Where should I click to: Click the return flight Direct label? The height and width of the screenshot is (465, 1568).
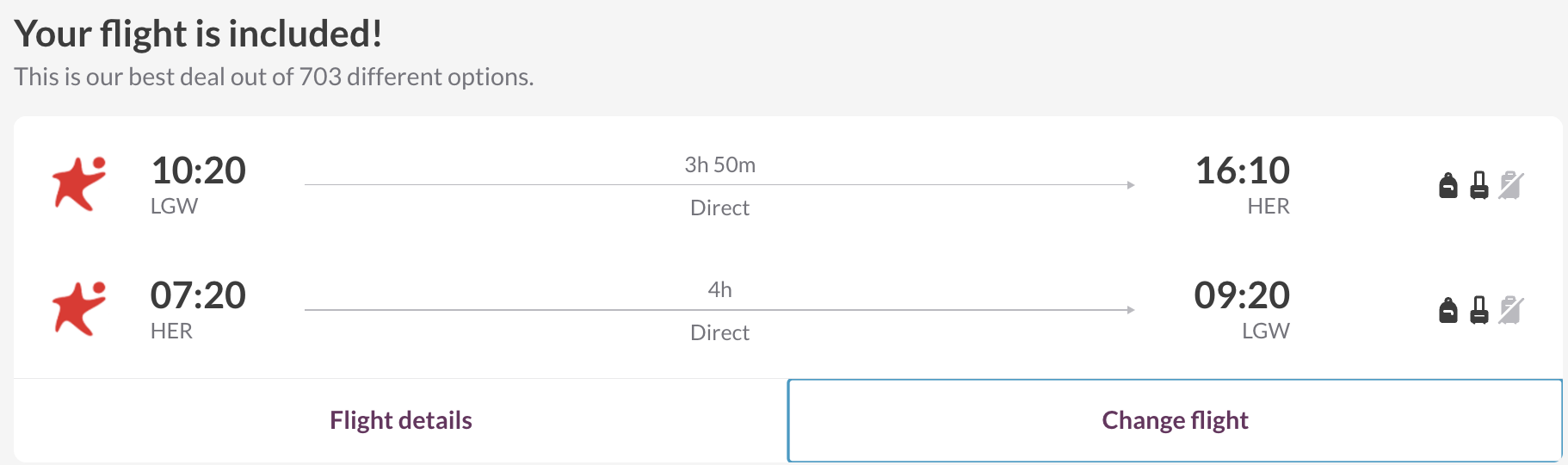coord(720,332)
